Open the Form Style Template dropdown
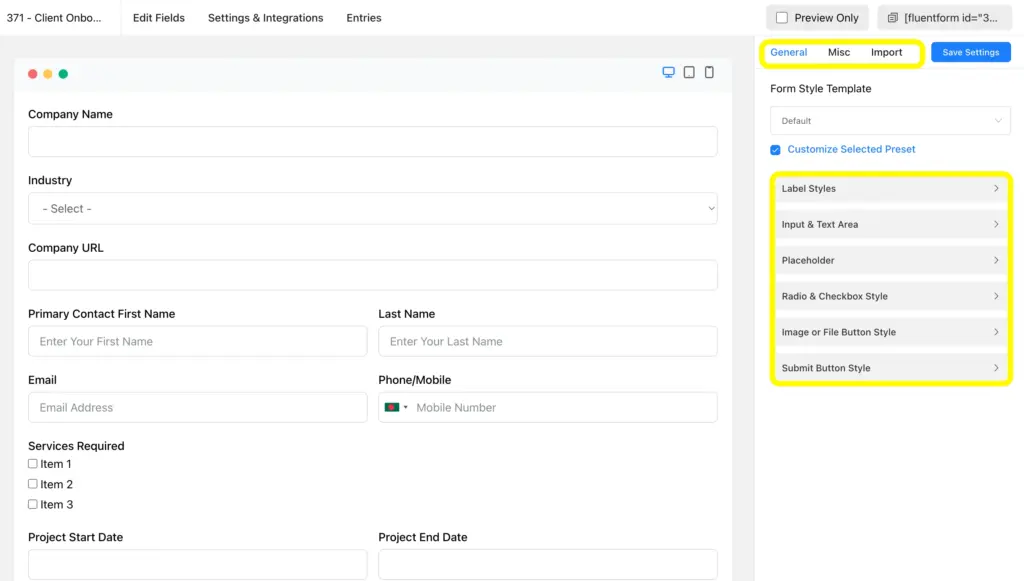This screenshot has height=581, width=1024. tap(890, 121)
